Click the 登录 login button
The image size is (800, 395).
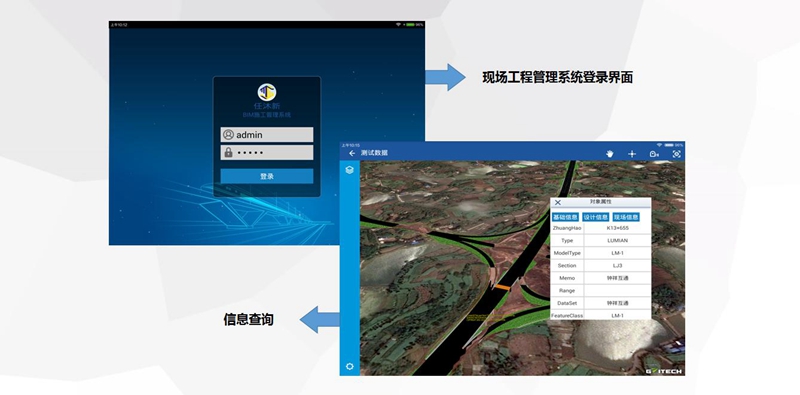point(267,176)
